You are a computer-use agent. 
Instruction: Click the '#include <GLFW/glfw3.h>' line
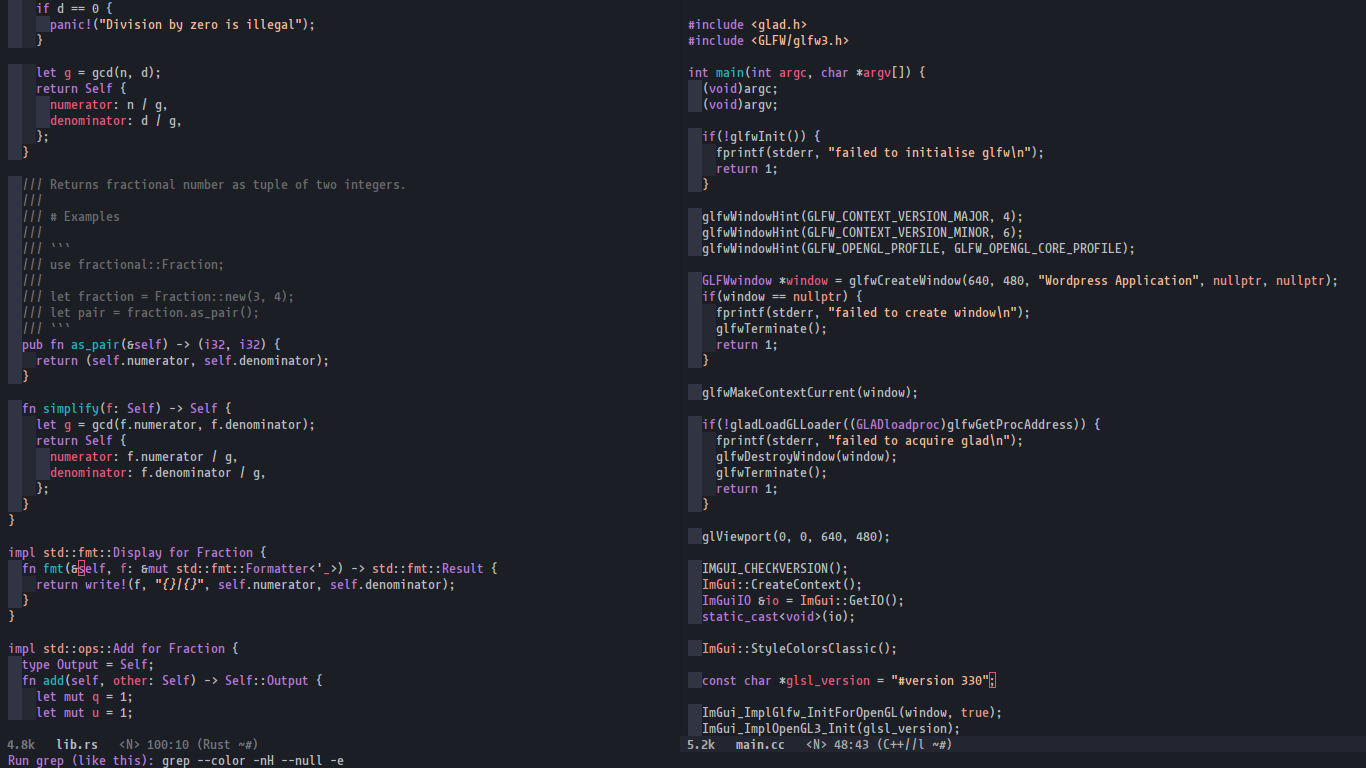(x=768, y=41)
